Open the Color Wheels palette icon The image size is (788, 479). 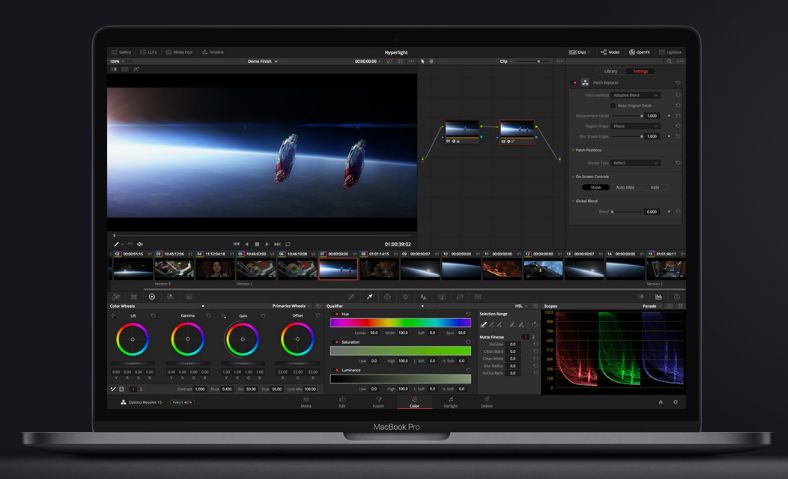tap(152, 297)
